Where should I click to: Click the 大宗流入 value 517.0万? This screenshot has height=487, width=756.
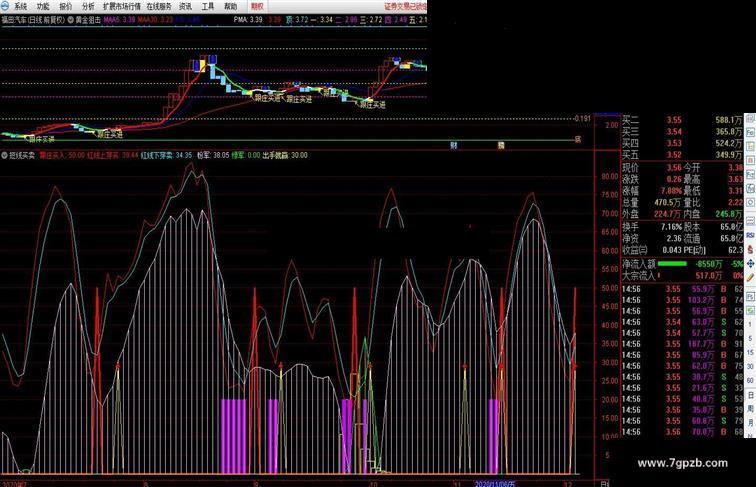click(709, 275)
